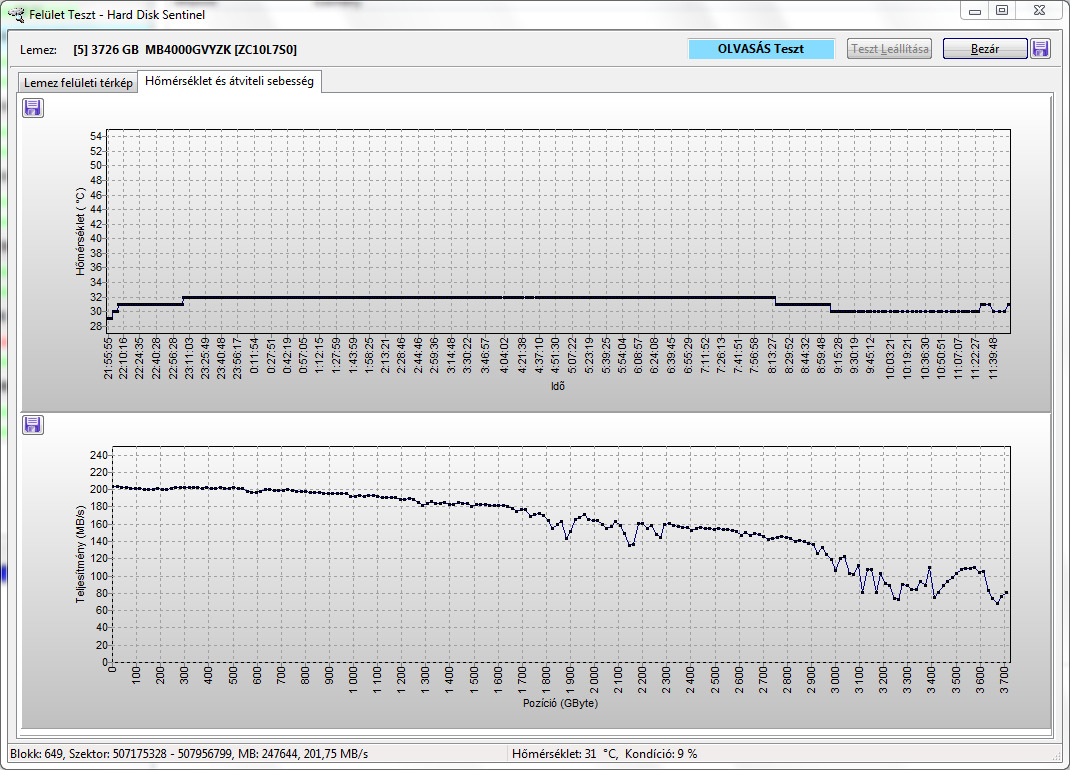1070x770 pixels.
Task: Open the Lemez felületi térkép tab
Action: point(78,83)
